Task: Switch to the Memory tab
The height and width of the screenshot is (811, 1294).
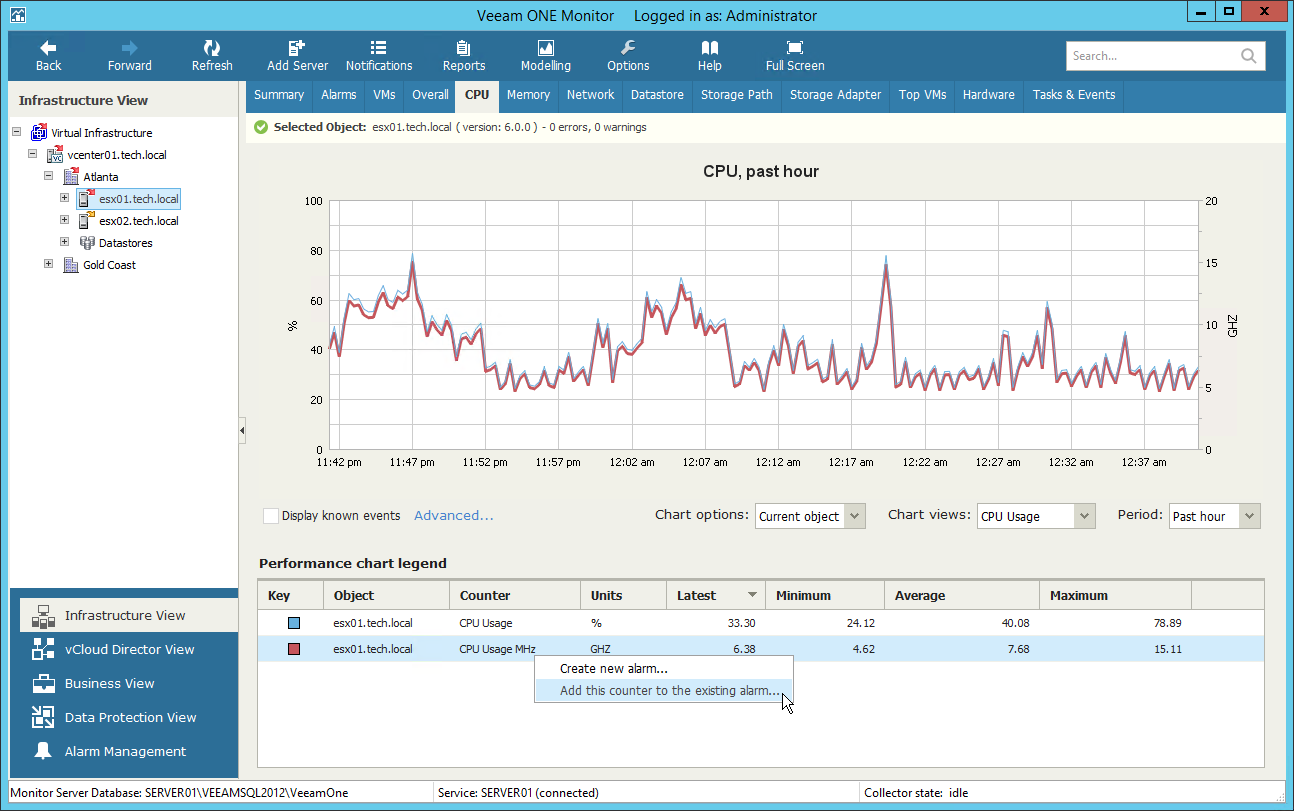Action: pyautogui.click(x=528, y=95)
